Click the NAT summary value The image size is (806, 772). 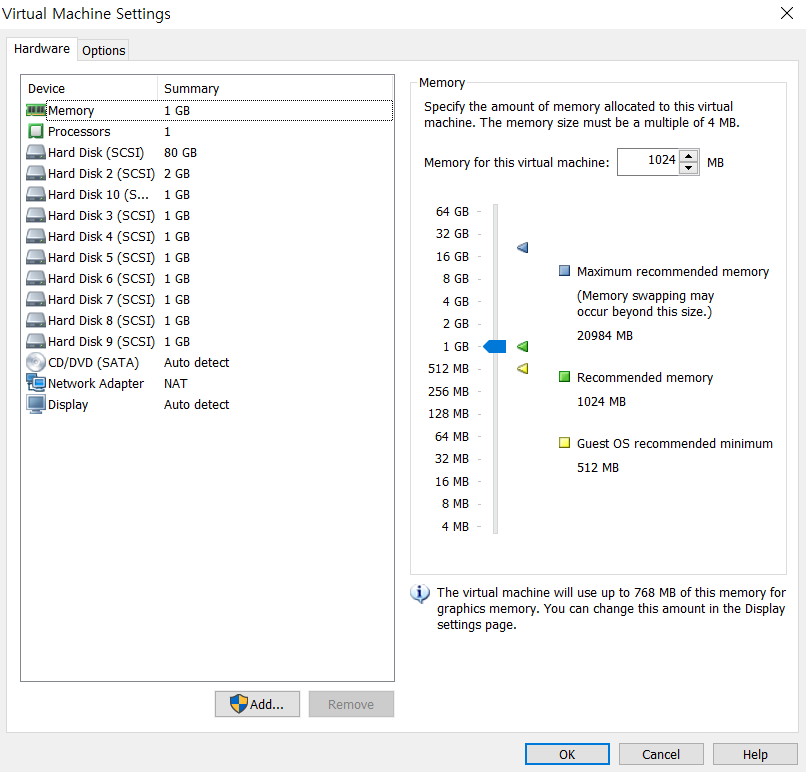coord(176,383)
